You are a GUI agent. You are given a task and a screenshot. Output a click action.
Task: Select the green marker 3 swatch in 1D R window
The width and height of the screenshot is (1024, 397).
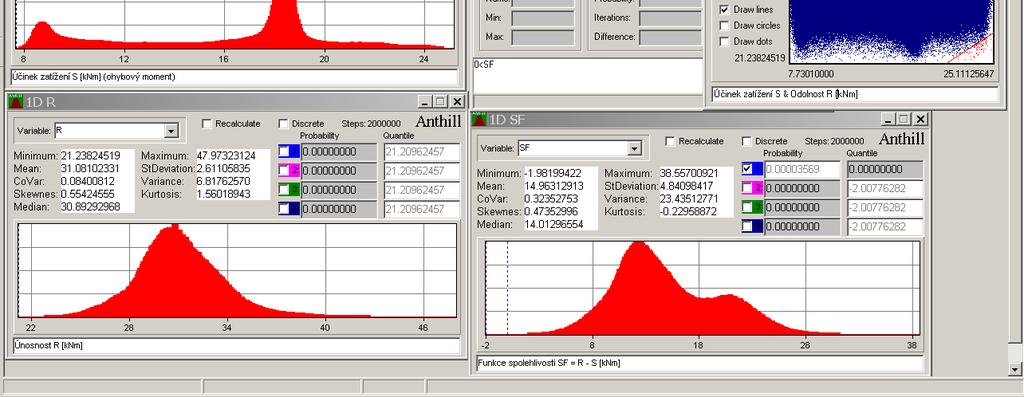pyautogui.click(x=288, y=189)
